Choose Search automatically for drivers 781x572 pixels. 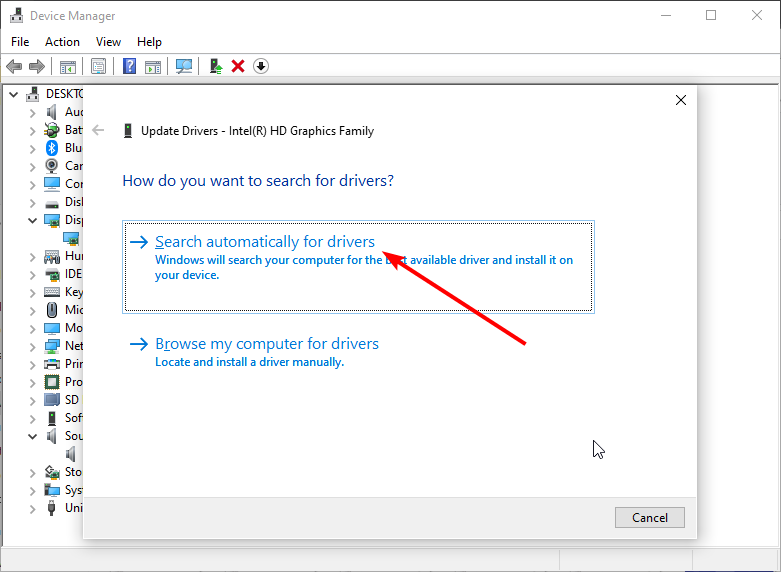click(x=358, y=267)
